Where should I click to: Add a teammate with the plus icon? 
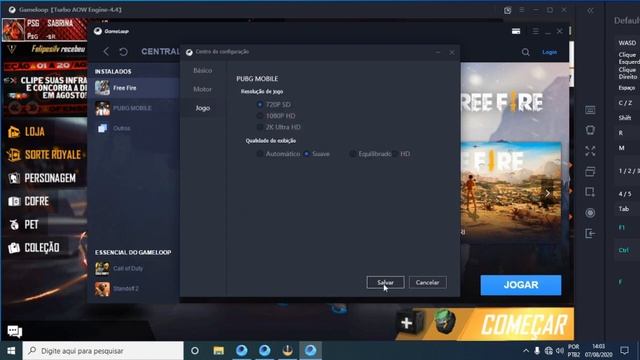[407, 323]
